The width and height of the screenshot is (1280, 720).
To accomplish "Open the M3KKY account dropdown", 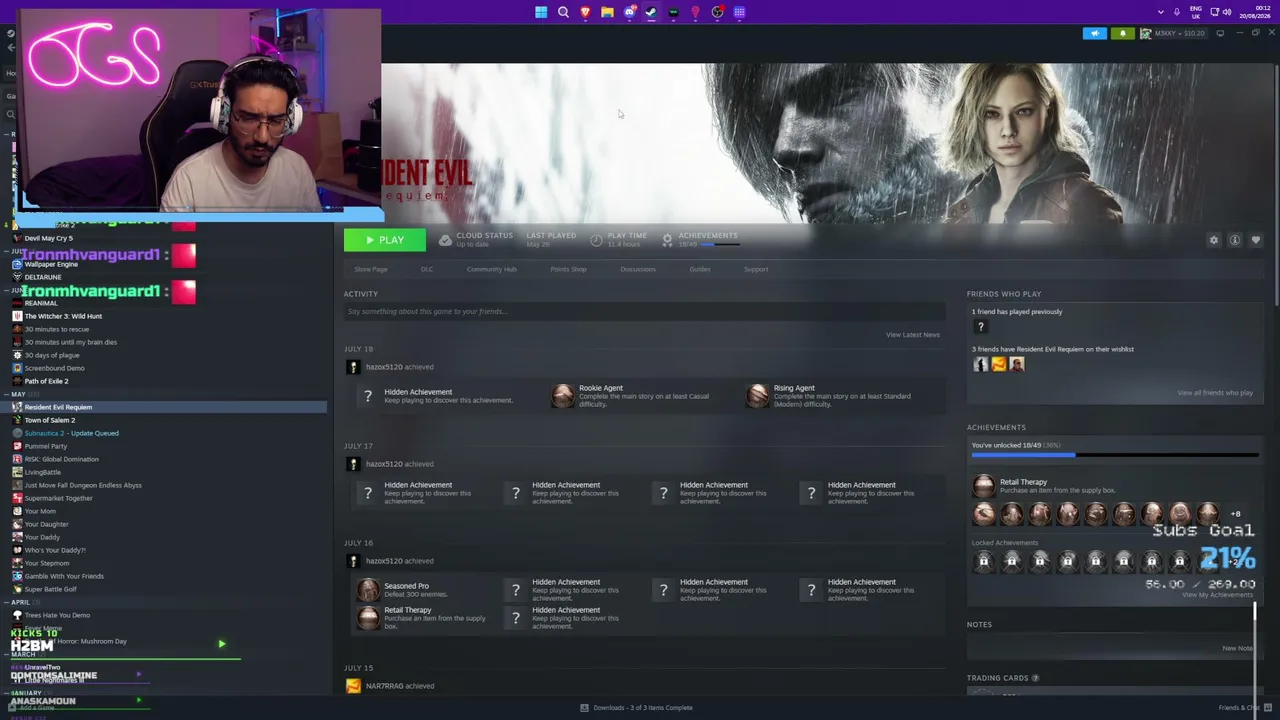I will click(x=1172, y=33).
